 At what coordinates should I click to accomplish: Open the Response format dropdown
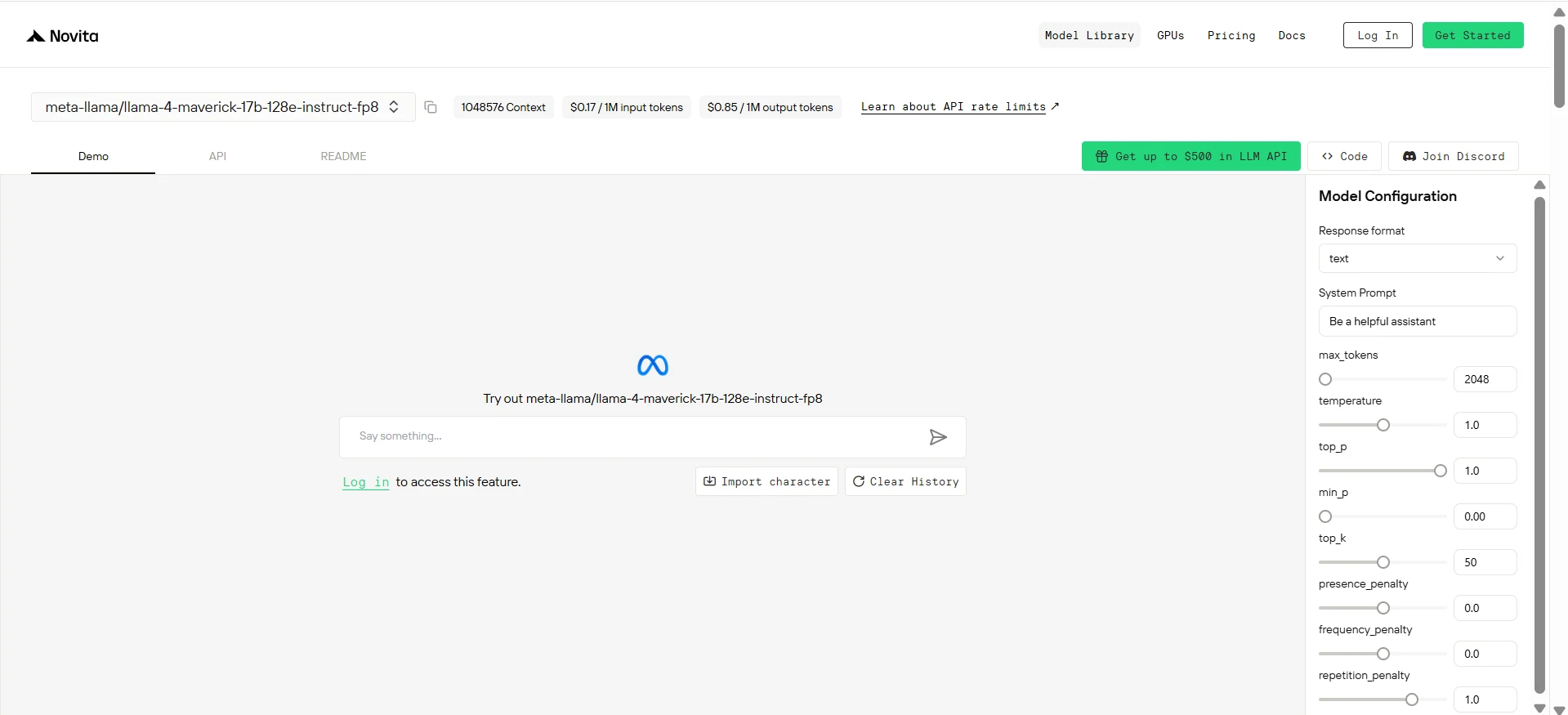click(1418, 258)
